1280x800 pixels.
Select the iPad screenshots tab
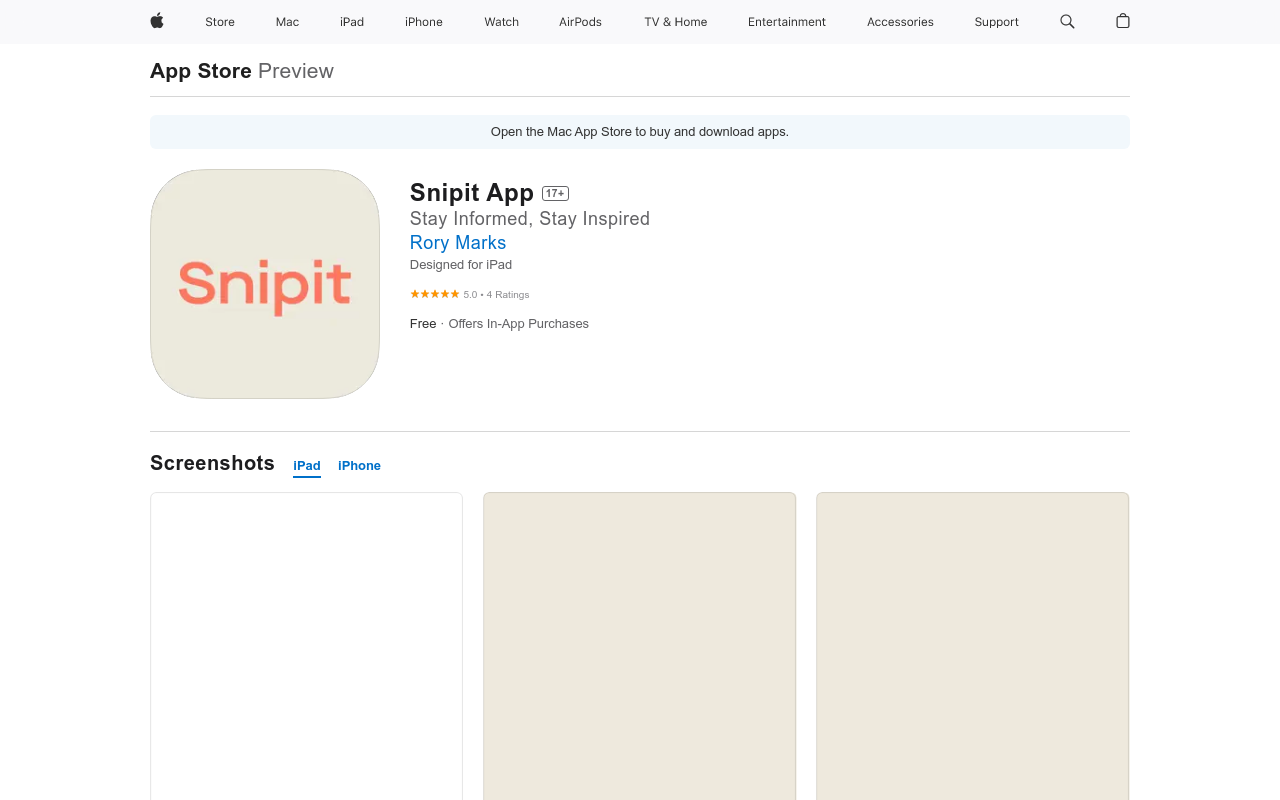307,466
